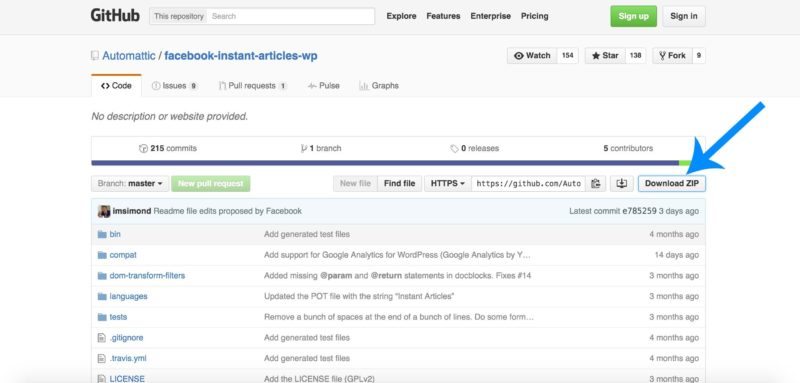Open Enterprise in the top navigation
This screenshot has height=383, width=800.
490,16
